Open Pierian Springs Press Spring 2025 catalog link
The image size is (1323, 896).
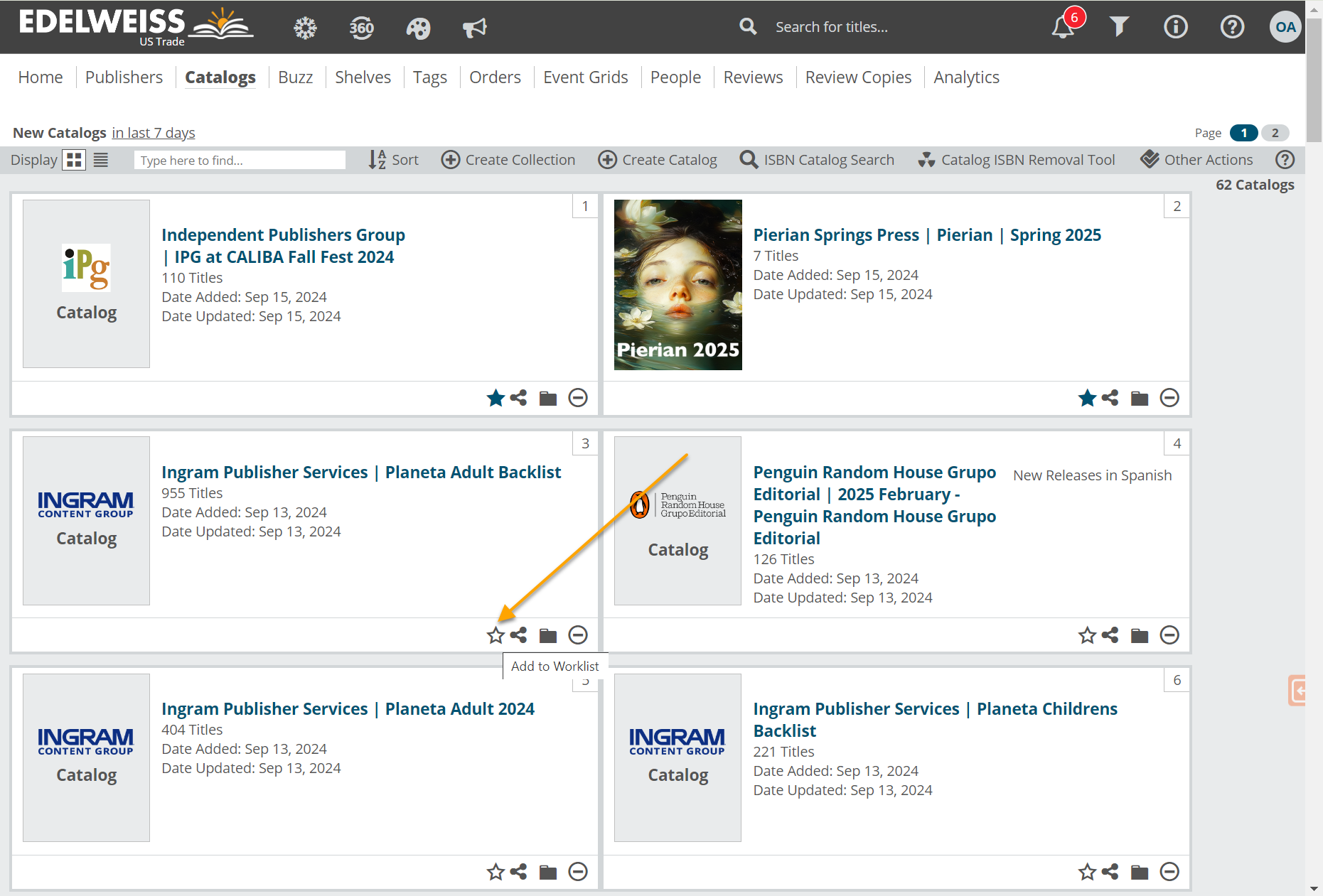click(927, 235)
